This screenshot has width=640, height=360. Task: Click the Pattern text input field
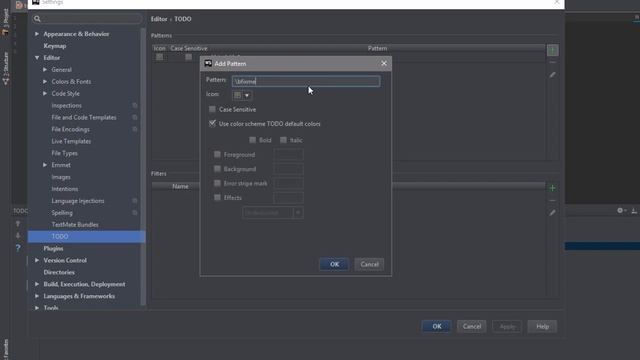click(306, 81)
